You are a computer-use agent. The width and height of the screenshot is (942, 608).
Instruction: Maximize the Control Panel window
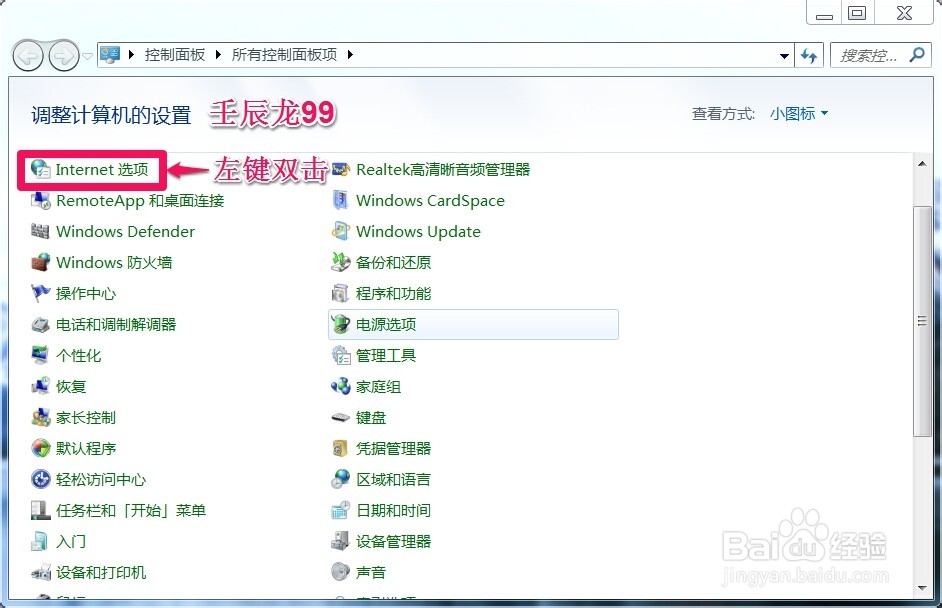pos(857,13)
